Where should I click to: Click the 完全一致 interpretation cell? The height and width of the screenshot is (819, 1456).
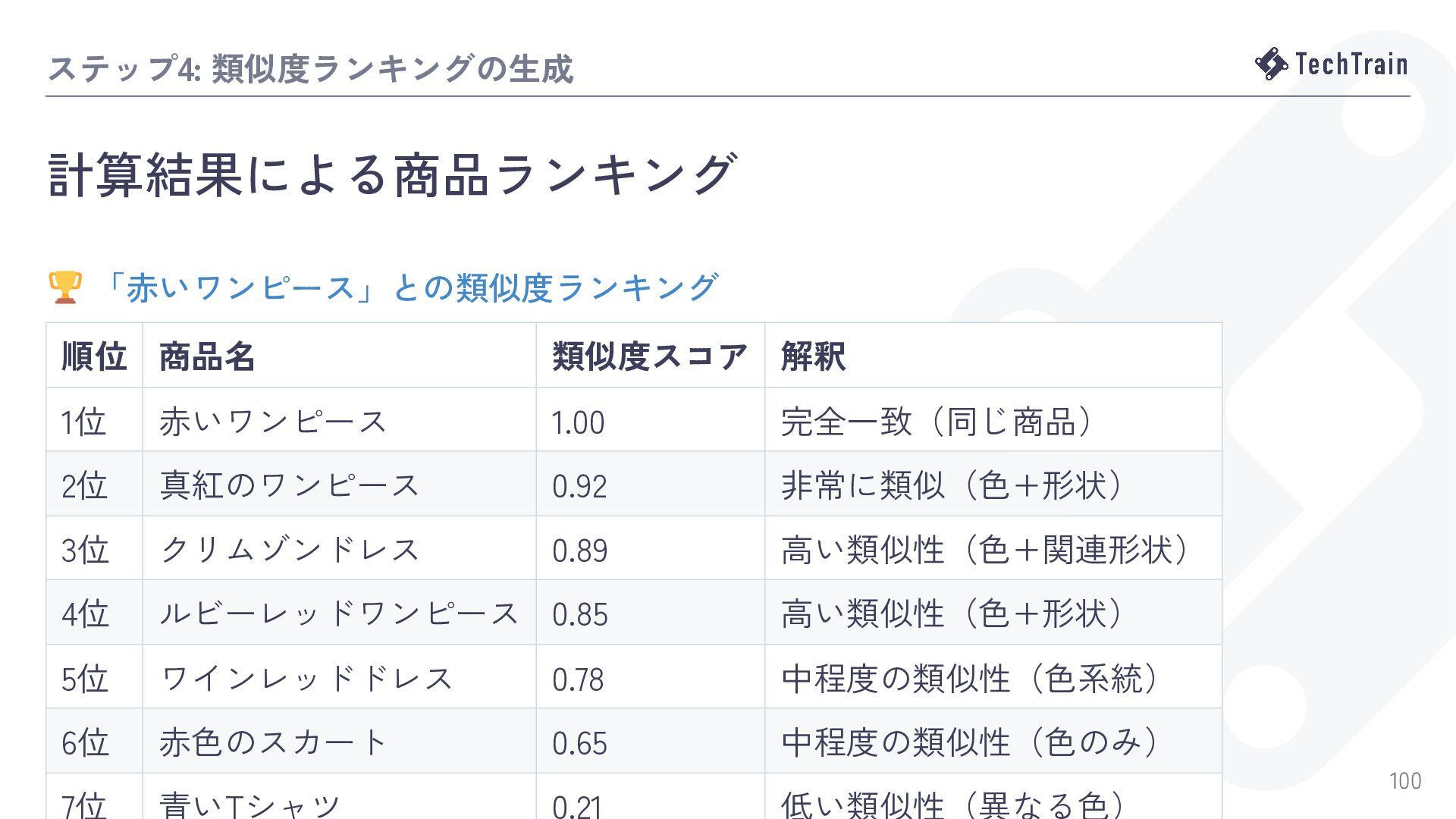(x=993, y=420)
